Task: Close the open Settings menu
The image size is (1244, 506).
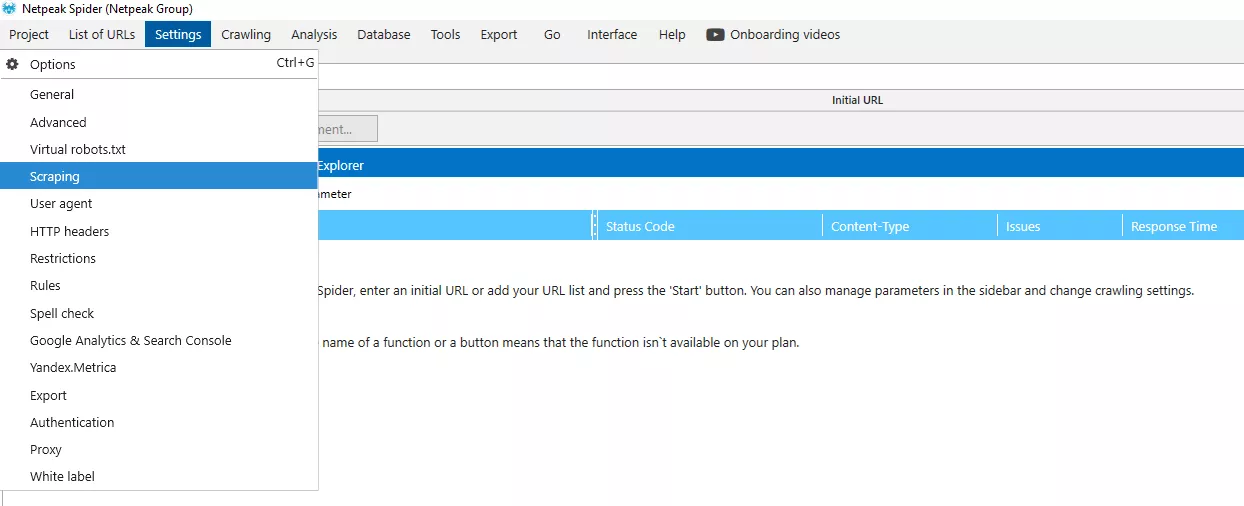Action: 178,34
